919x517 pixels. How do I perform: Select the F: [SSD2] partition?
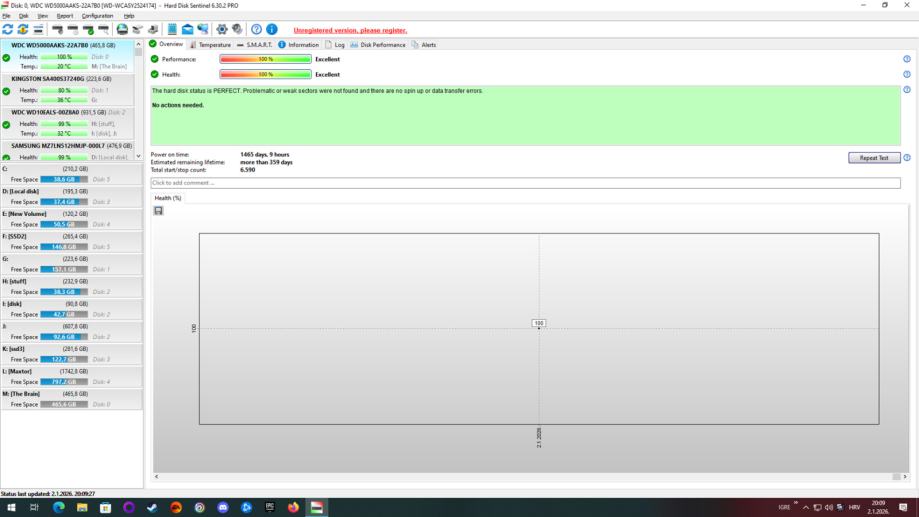click(71, 242)
